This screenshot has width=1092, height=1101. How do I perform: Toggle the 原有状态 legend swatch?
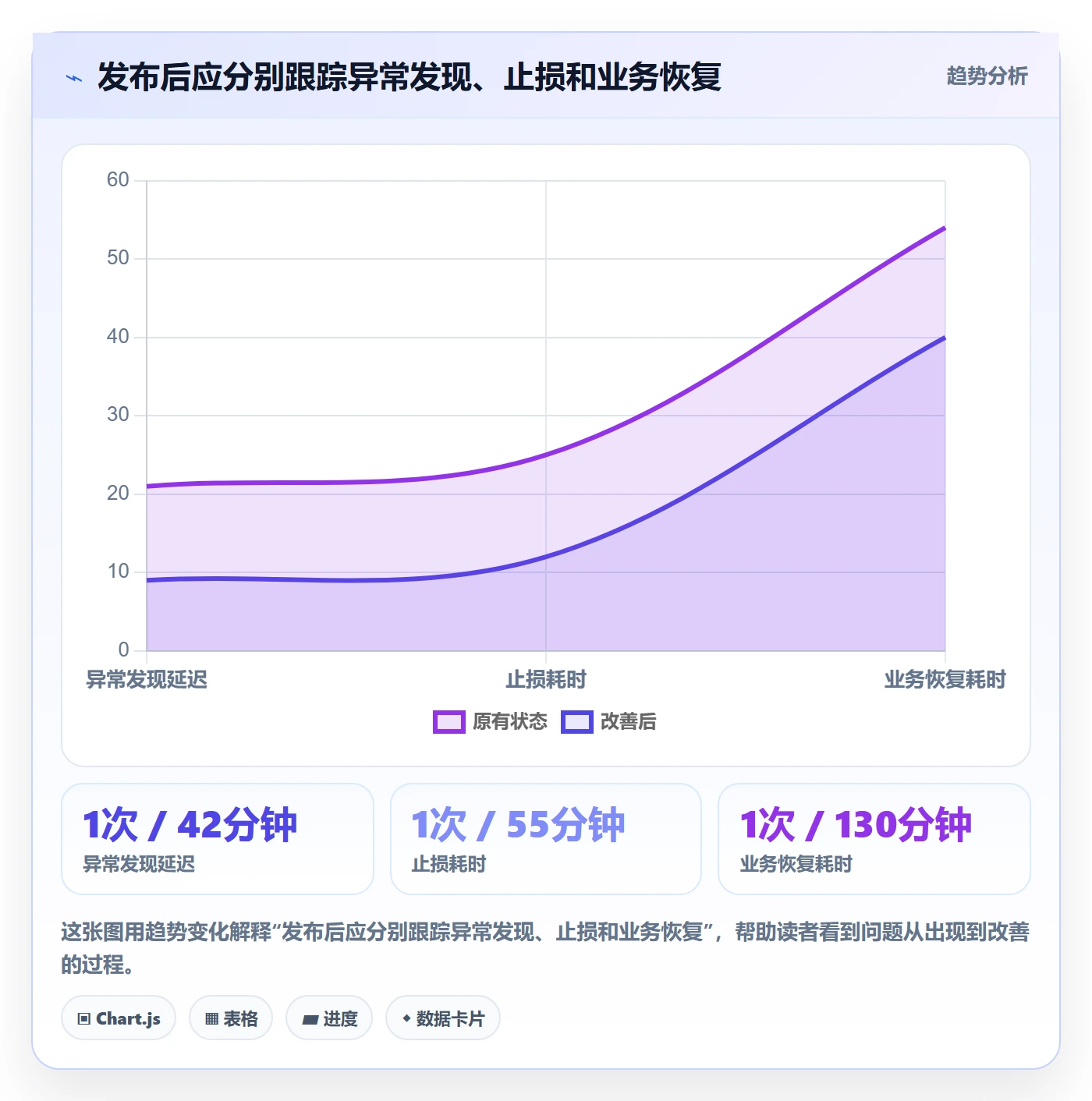[x=448, y=722]
